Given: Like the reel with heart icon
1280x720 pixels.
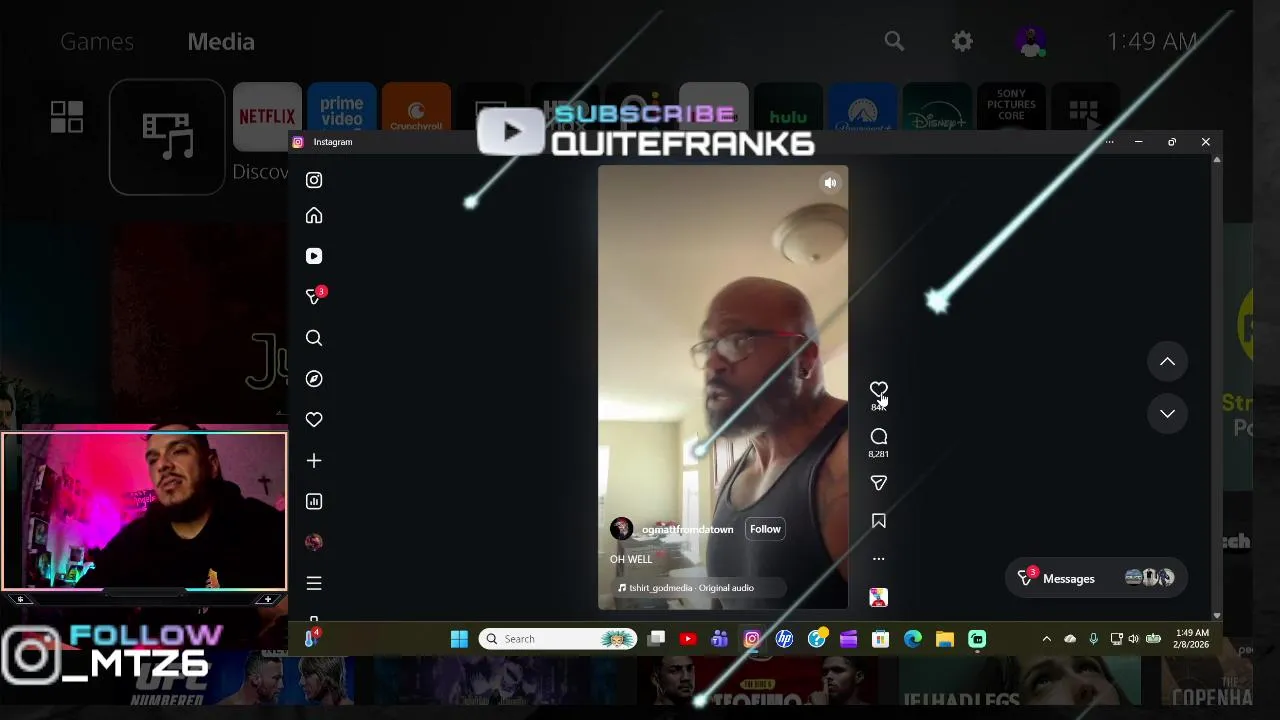Looking at the screenshot, I should click(x=878, y=390).
